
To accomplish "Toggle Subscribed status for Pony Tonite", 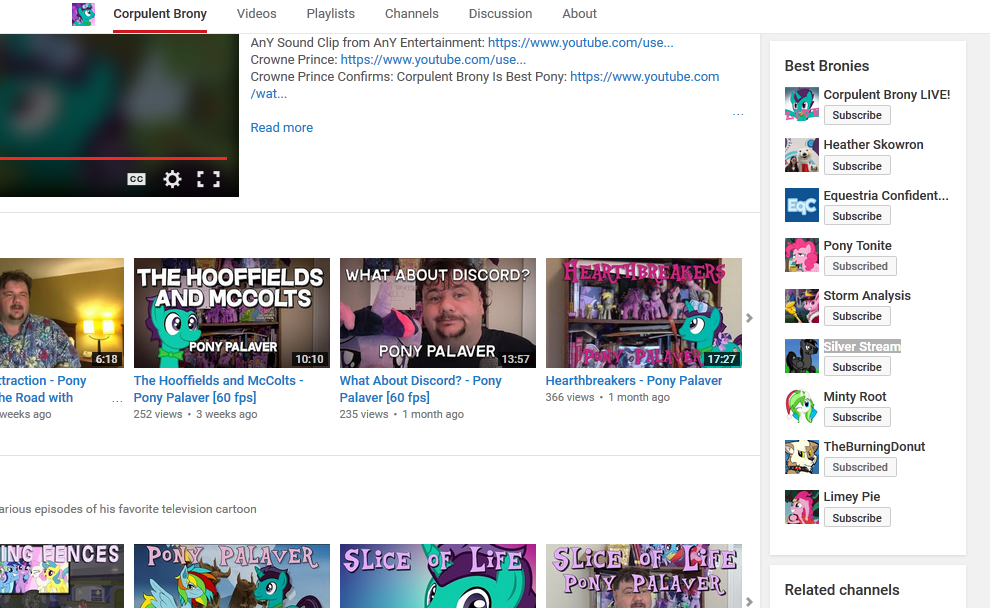I will [860, 266].
